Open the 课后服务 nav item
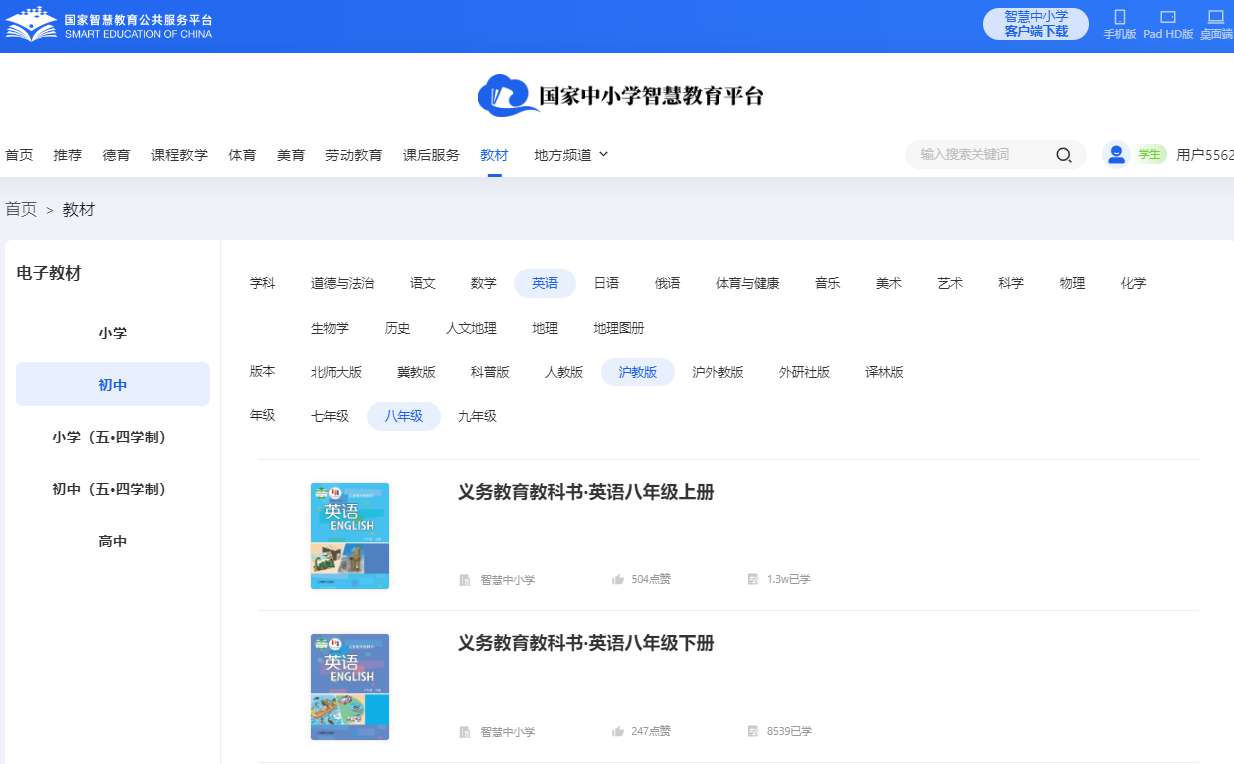 coord(431,155)
